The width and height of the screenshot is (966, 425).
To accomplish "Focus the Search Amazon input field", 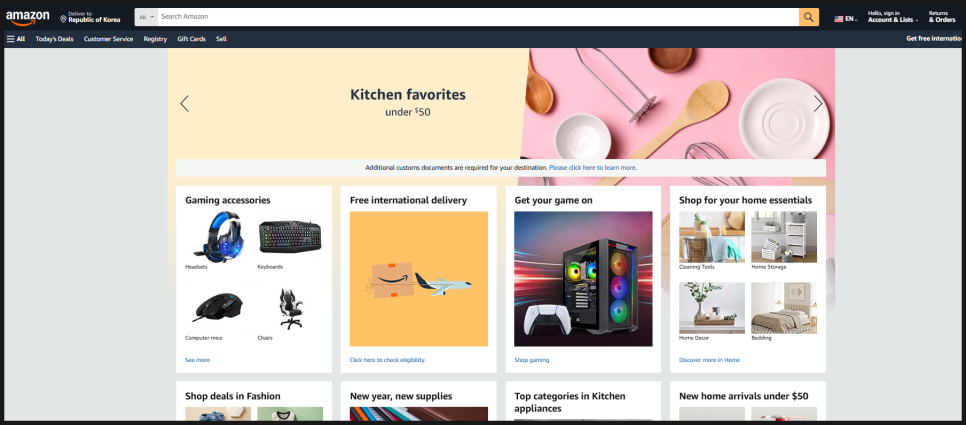I will [x=478, y=17].
